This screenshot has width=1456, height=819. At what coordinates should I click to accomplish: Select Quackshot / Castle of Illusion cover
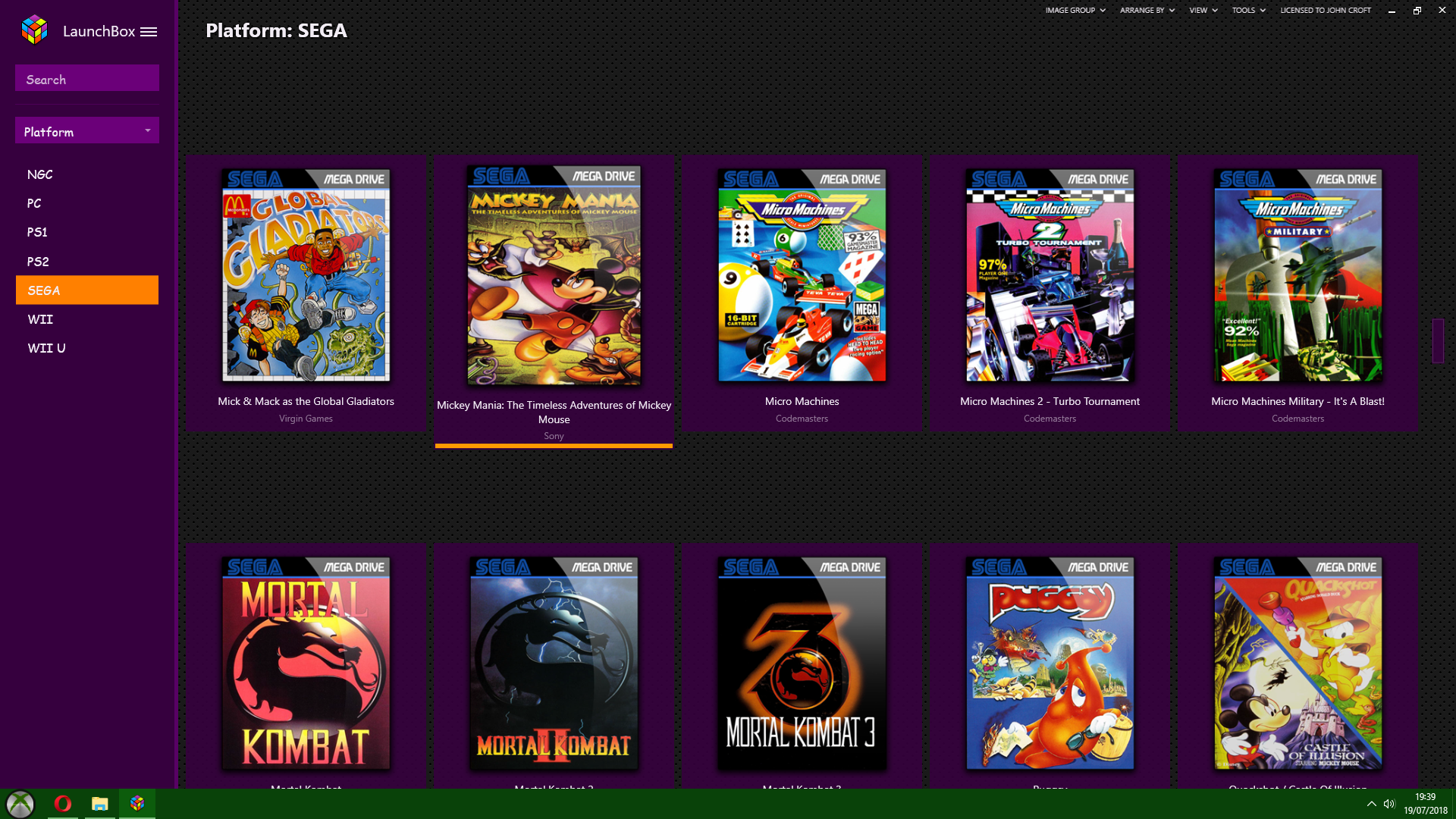1298,663
